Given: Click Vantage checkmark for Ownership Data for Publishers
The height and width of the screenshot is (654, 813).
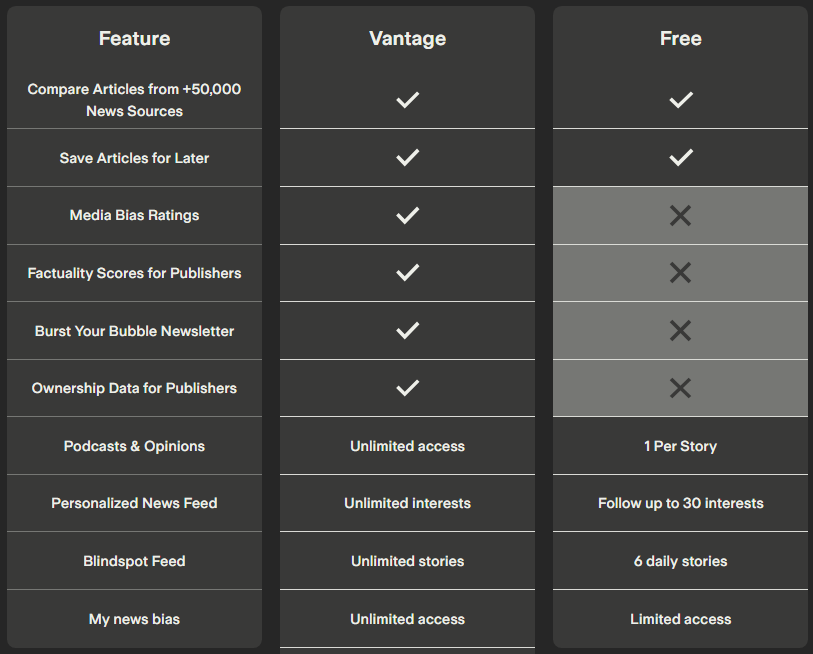Looking at the screenshot, I should (x=408, y=388).
